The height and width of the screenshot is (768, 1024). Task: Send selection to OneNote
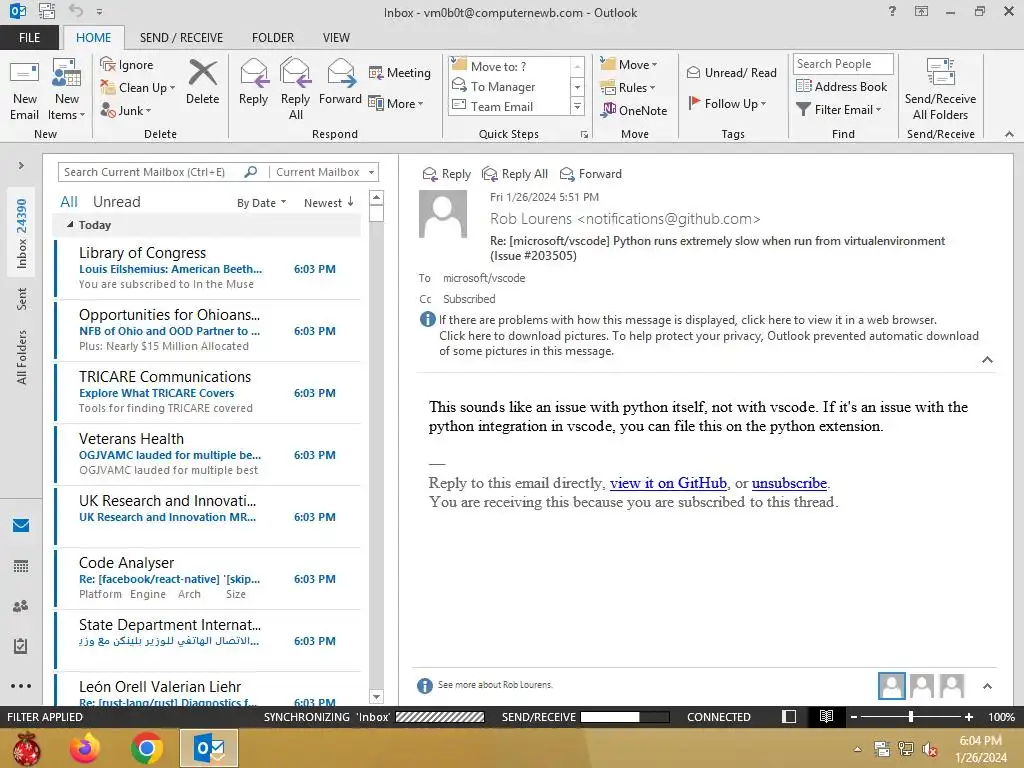pyautogui.click(x=634, y=110)
